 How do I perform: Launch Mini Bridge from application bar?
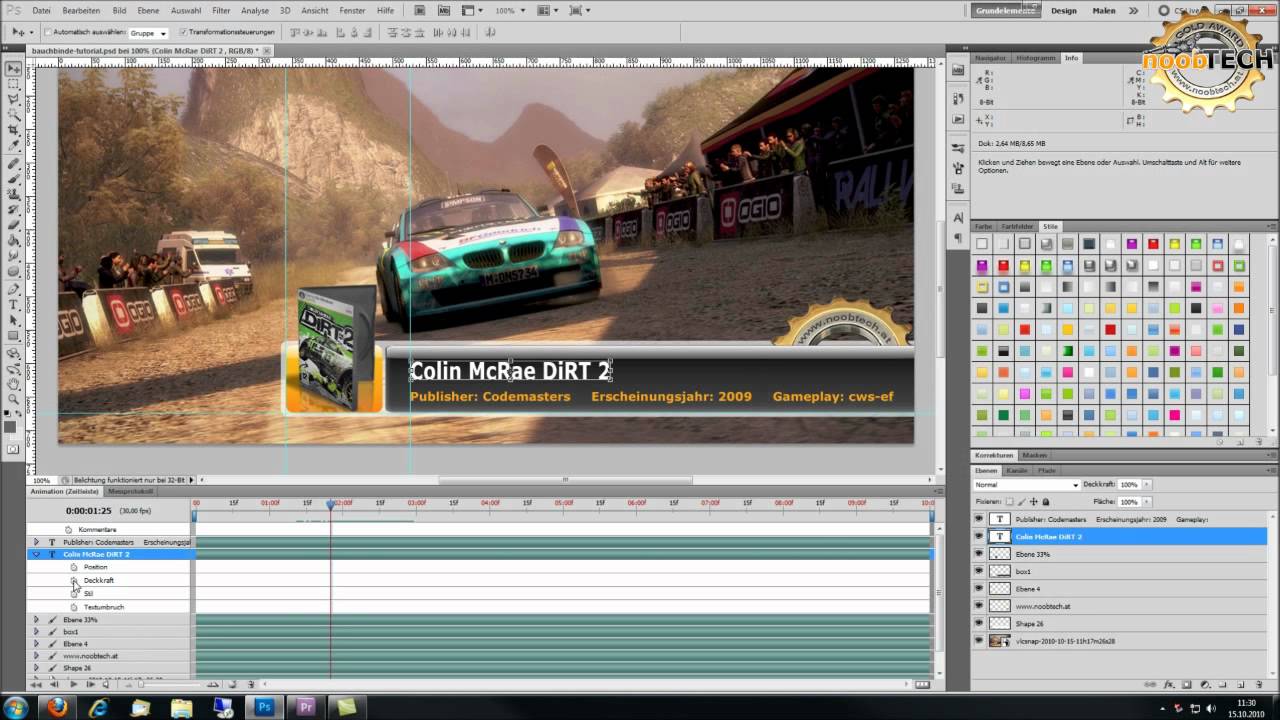click(x=444, y=10)
